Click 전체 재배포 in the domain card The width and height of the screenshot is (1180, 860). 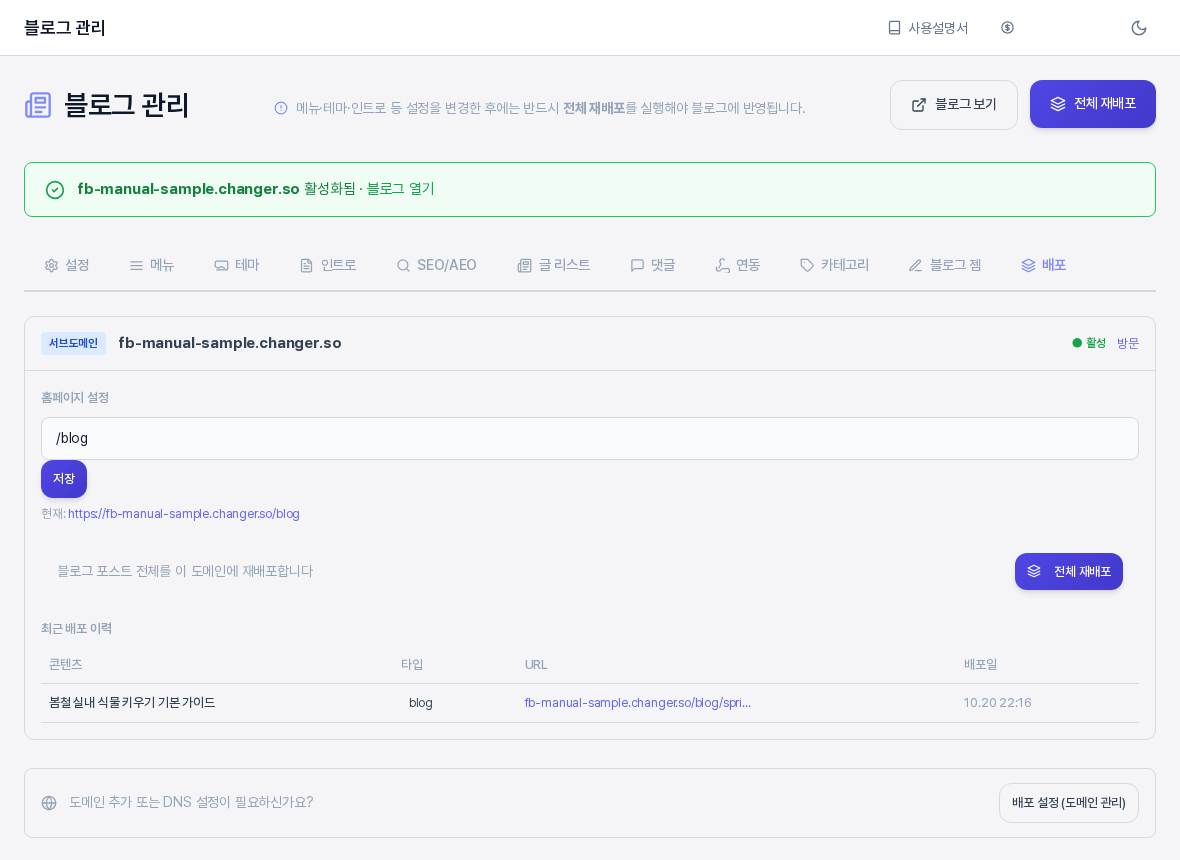coord(1069,572)
